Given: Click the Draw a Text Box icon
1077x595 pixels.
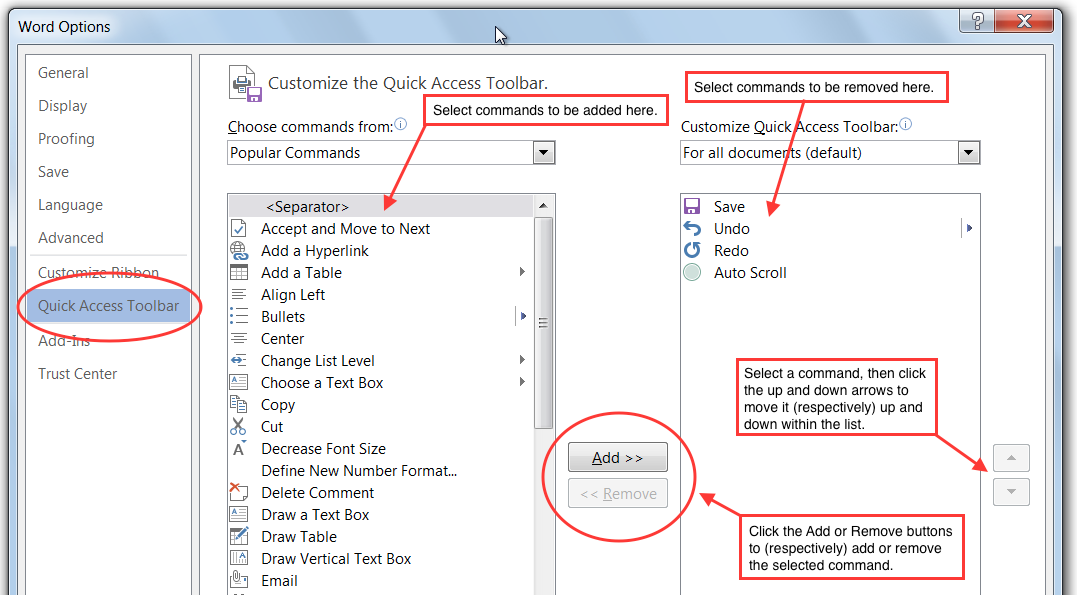Looking at the screenshot, I should coord(238,514).
